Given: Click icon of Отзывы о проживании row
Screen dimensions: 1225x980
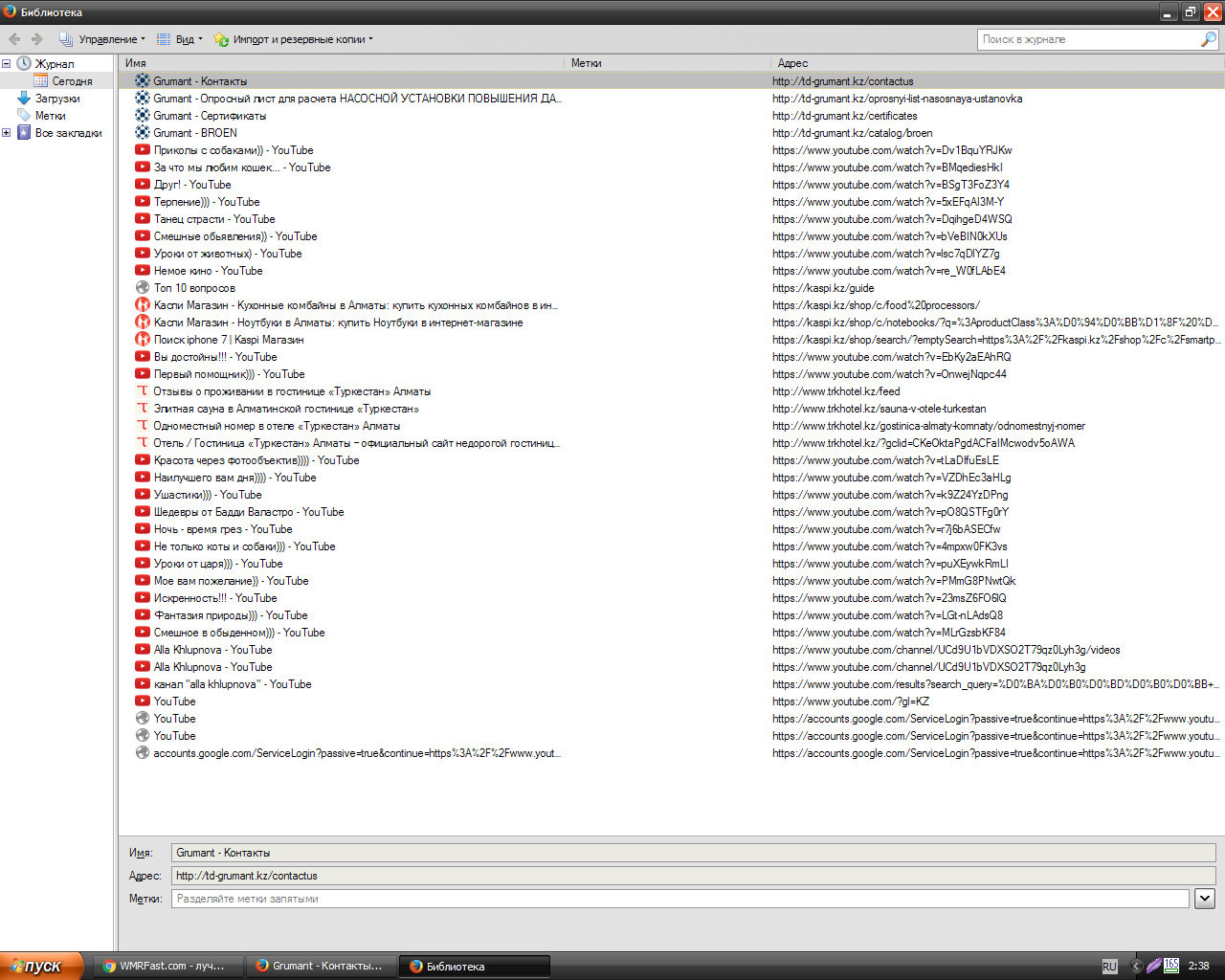Looking at the screenshot, I should click(143, 391).
